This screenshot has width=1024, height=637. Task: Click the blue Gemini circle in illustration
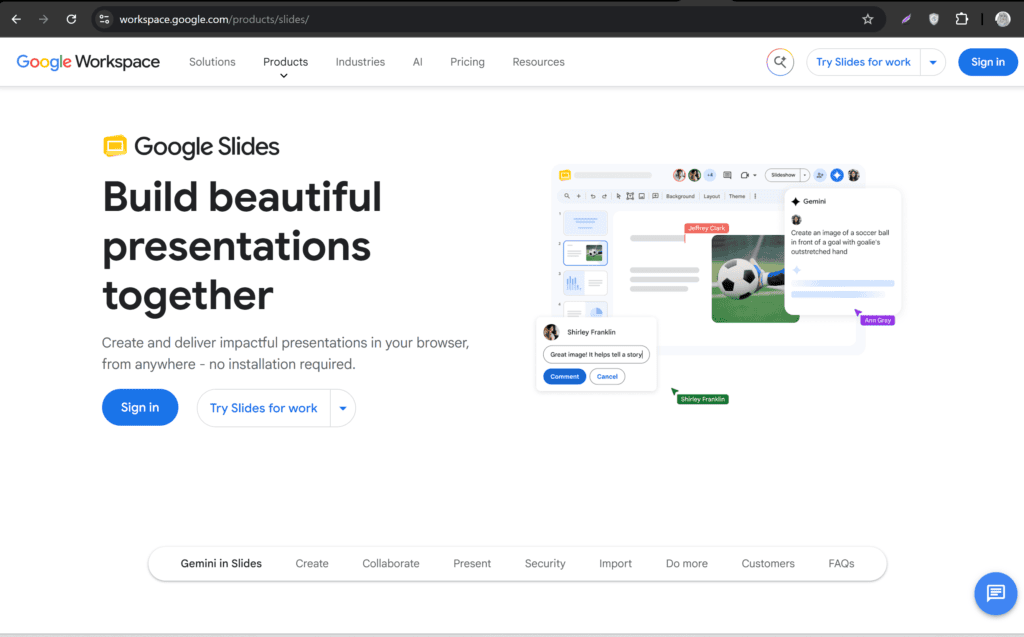(837, 175)
